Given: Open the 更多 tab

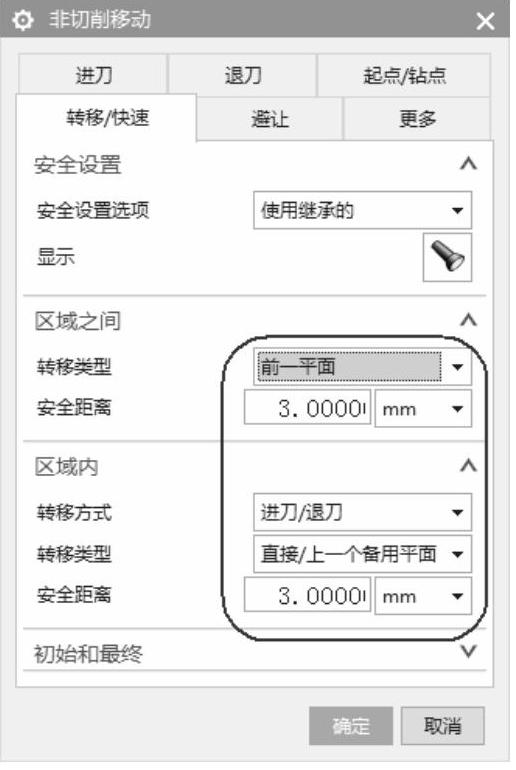Looking at the screenshot, I should click(417, 118).
